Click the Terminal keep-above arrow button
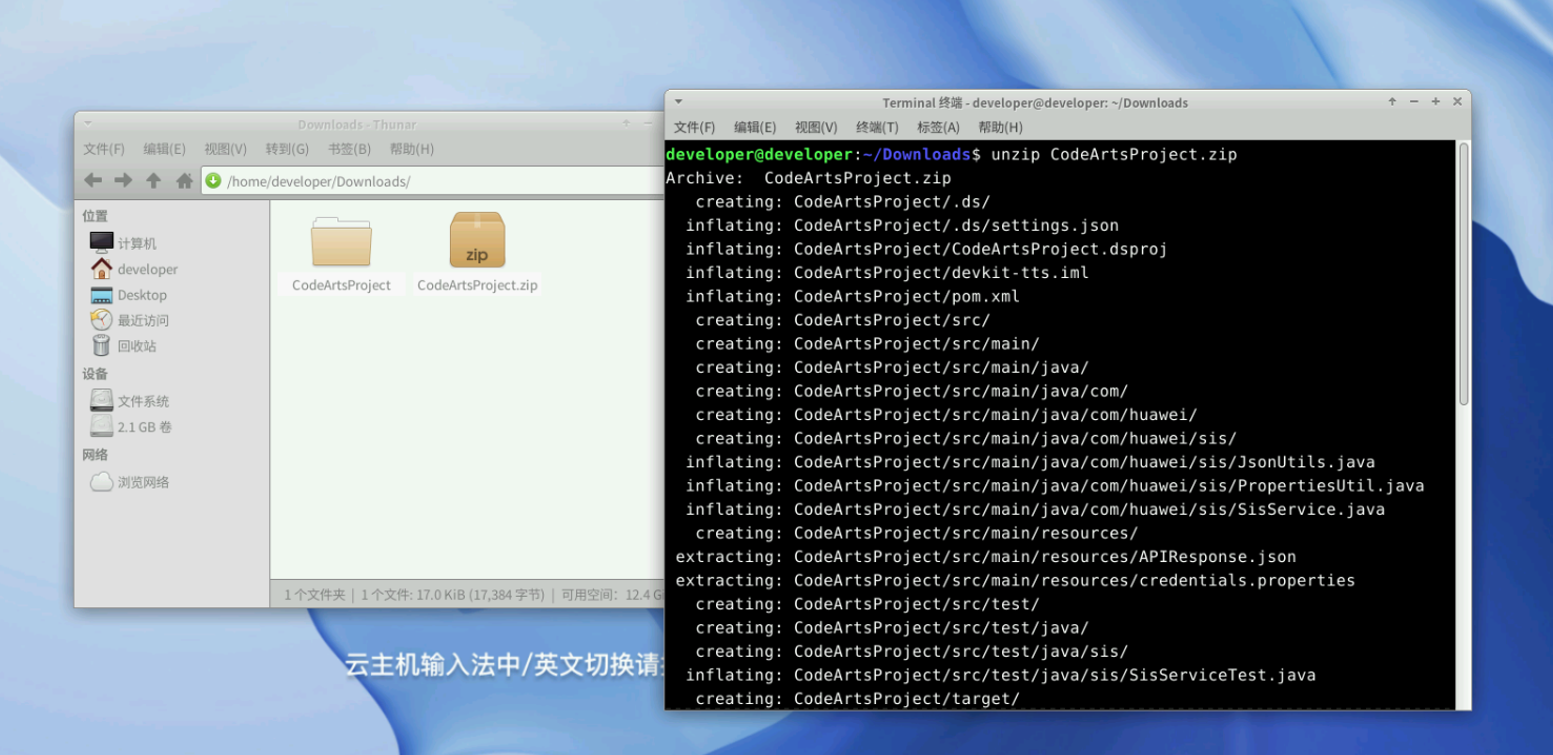Screen dimensions: 1553x755 (1392, 102)
